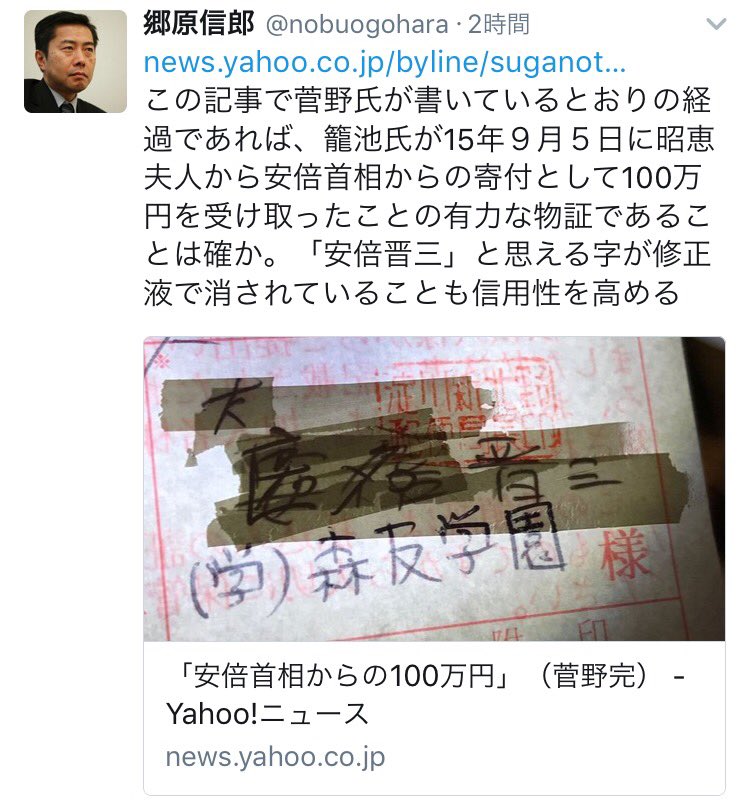Click the tweet line 液で消されていることも信用性を高める
Image resolution: width=750 pixels, height=802 pixels.
click(x=411, y=293)
